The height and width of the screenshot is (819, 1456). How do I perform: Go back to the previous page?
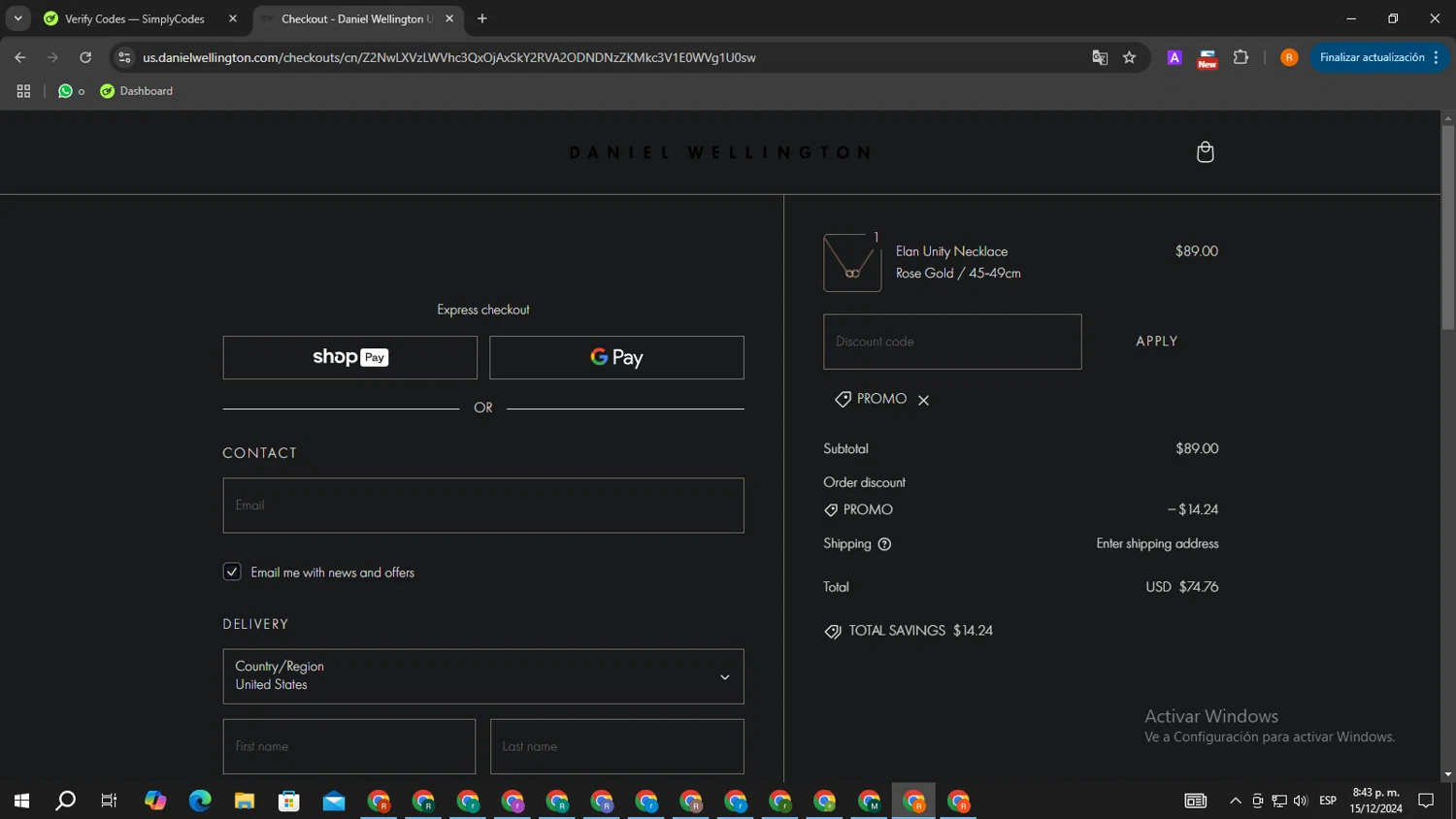(x=20, y=57)
